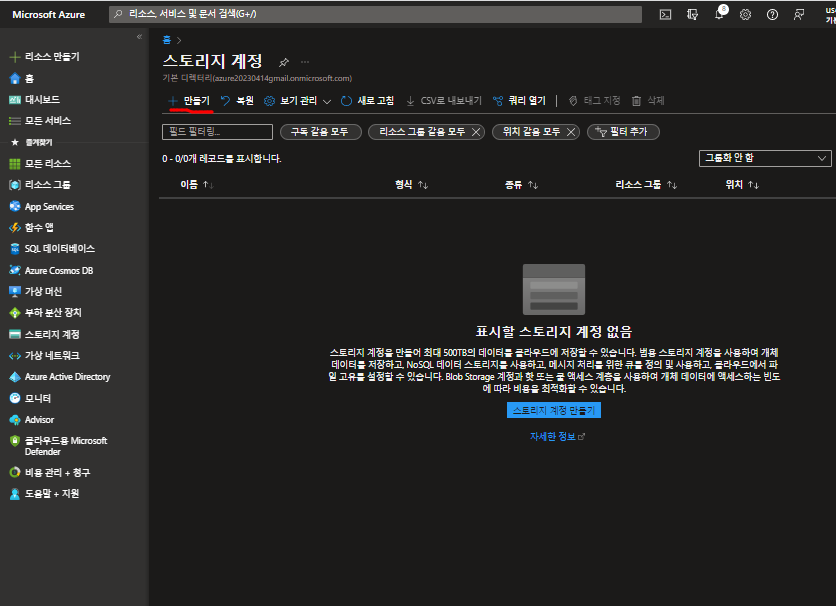Open 리소스 그룹 in the sidebar
The image size is (836, 606).
[40, 185]
